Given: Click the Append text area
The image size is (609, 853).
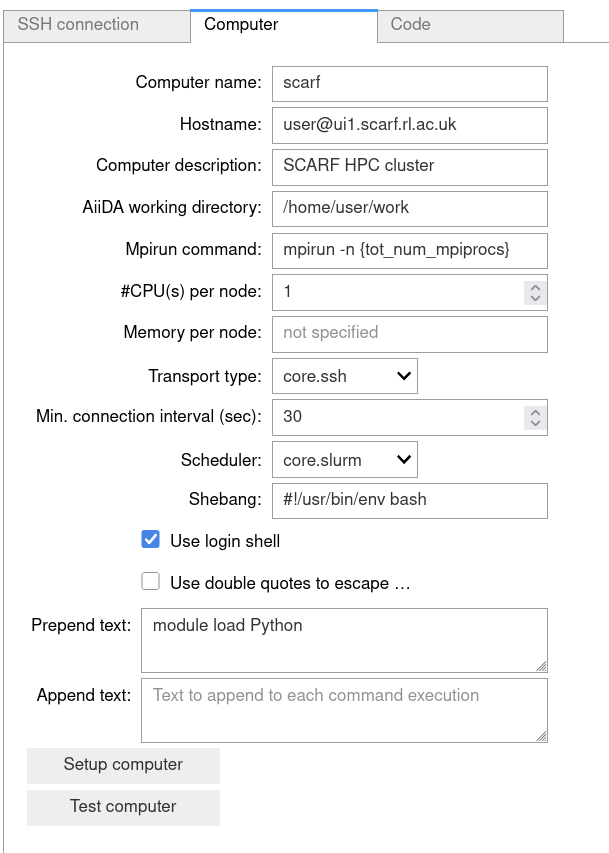Looking at the screenshot, I should [x=344, y=711].
